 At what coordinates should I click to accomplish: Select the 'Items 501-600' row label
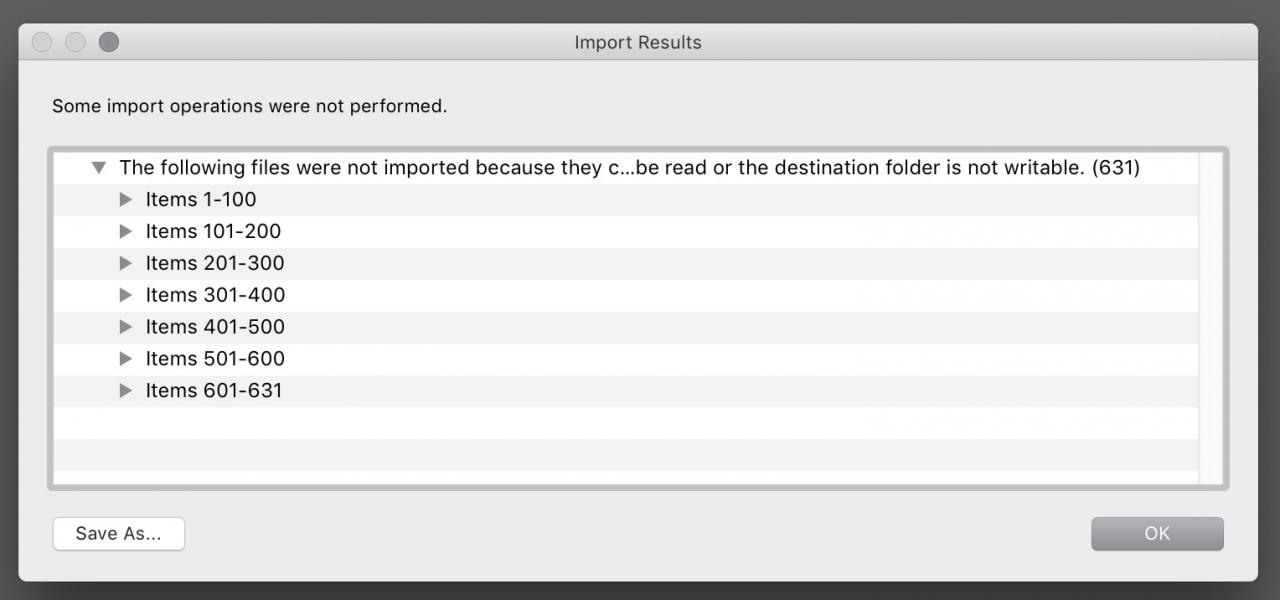tap(215, 359)
